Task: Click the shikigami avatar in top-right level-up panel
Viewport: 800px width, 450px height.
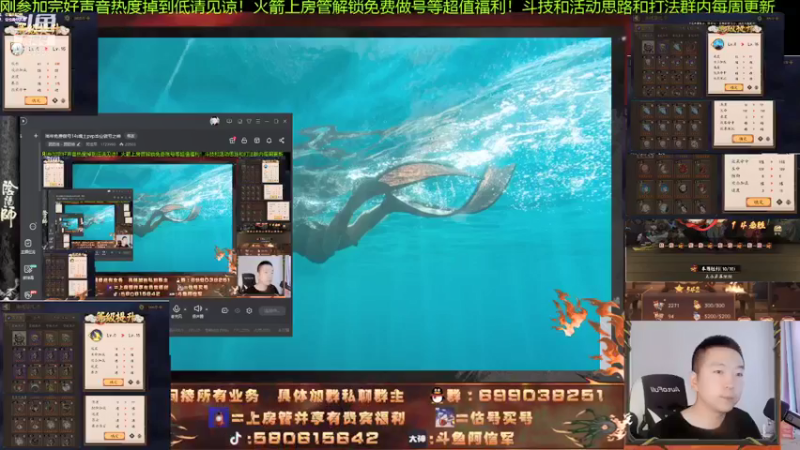Action: click(718, 44)
